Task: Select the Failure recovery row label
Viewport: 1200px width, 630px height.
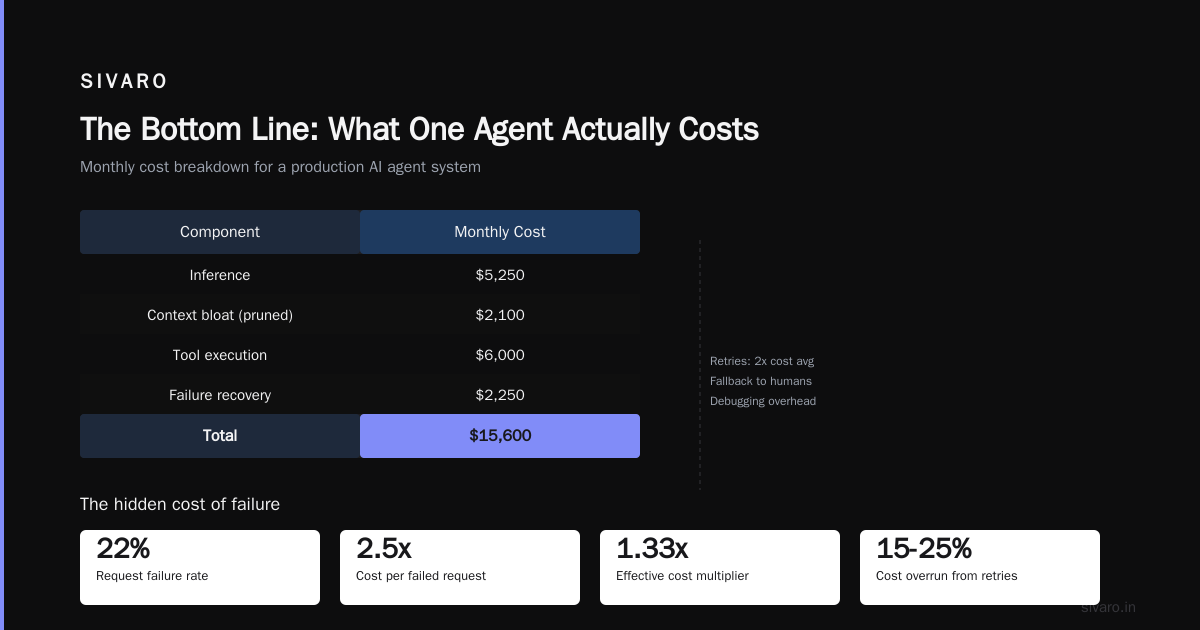Action: (x=220, y=395)
